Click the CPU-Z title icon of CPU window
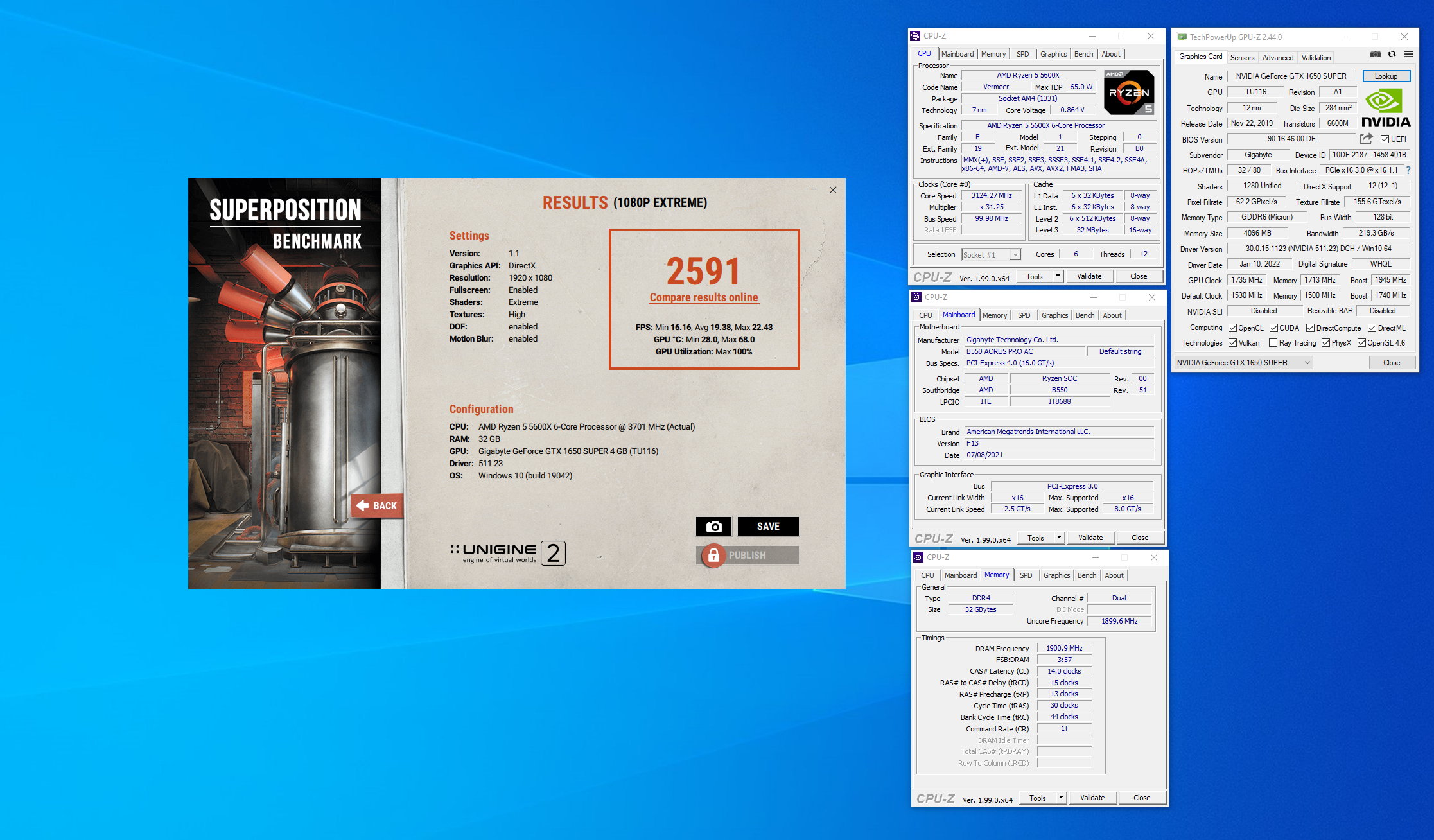Image resolution: width=1434 pixels, height=840 pixels. (916, 36)
